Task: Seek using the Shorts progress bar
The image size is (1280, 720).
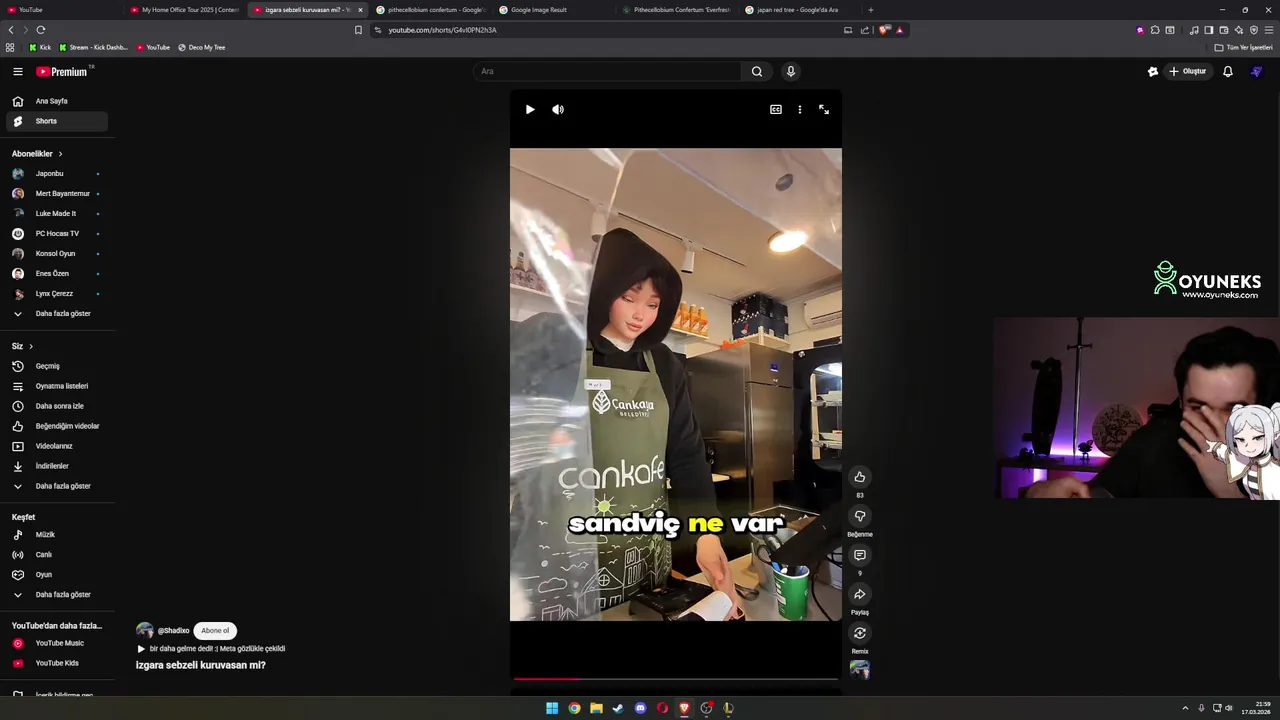Action: click(x=675, y=679)
